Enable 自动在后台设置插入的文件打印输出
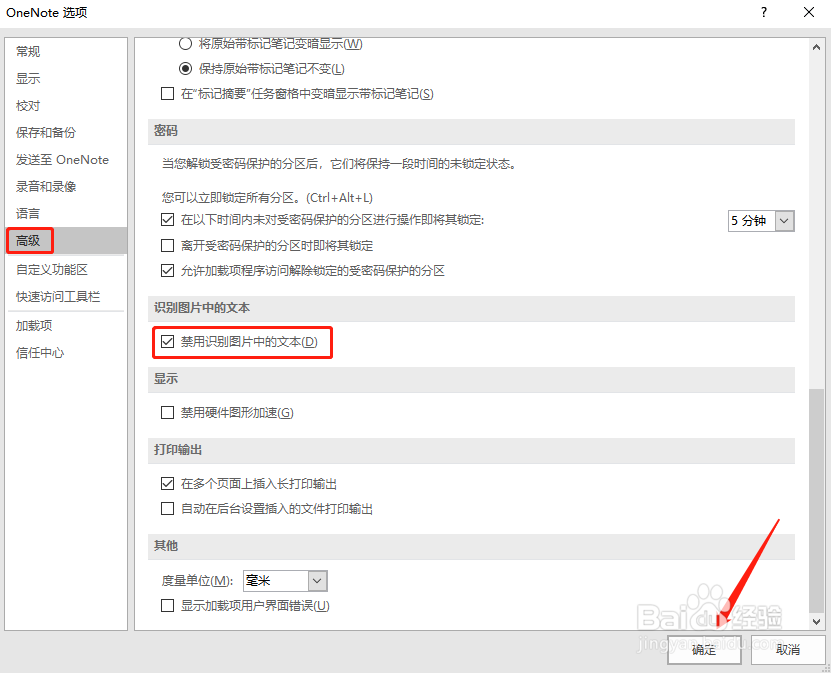This screenshot has width=831, height=673. click(167, 509)
